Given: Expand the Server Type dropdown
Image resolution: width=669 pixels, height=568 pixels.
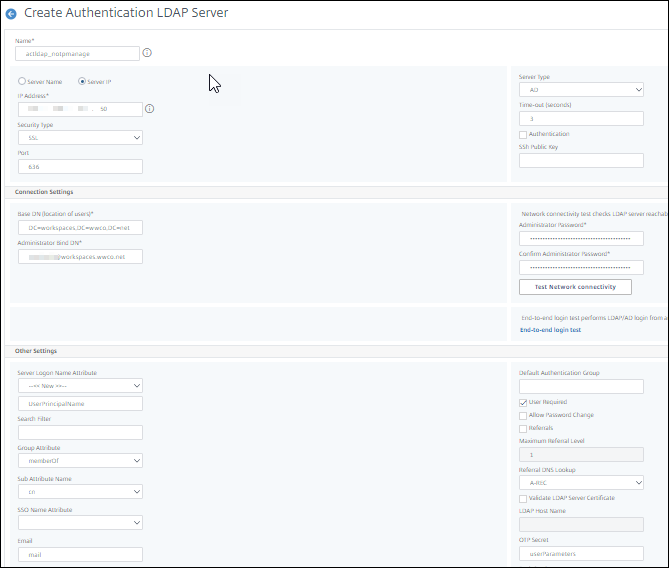Looking at the screenshot, I should pyautogui.click(x=581, y=90).
